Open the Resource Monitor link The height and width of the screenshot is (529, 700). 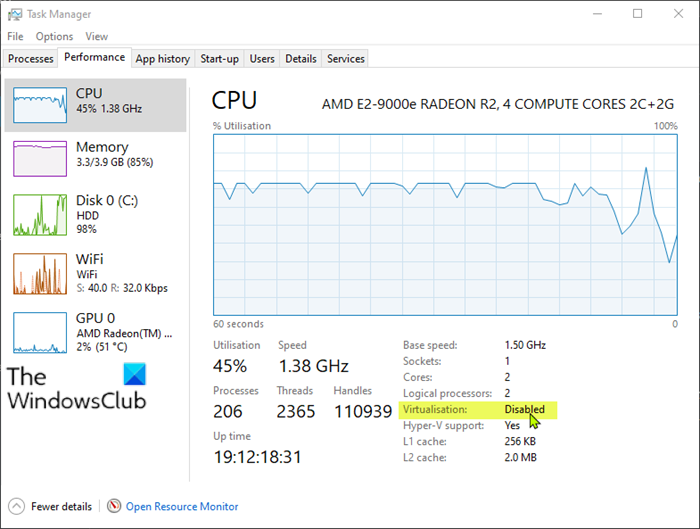coord(181,507)
